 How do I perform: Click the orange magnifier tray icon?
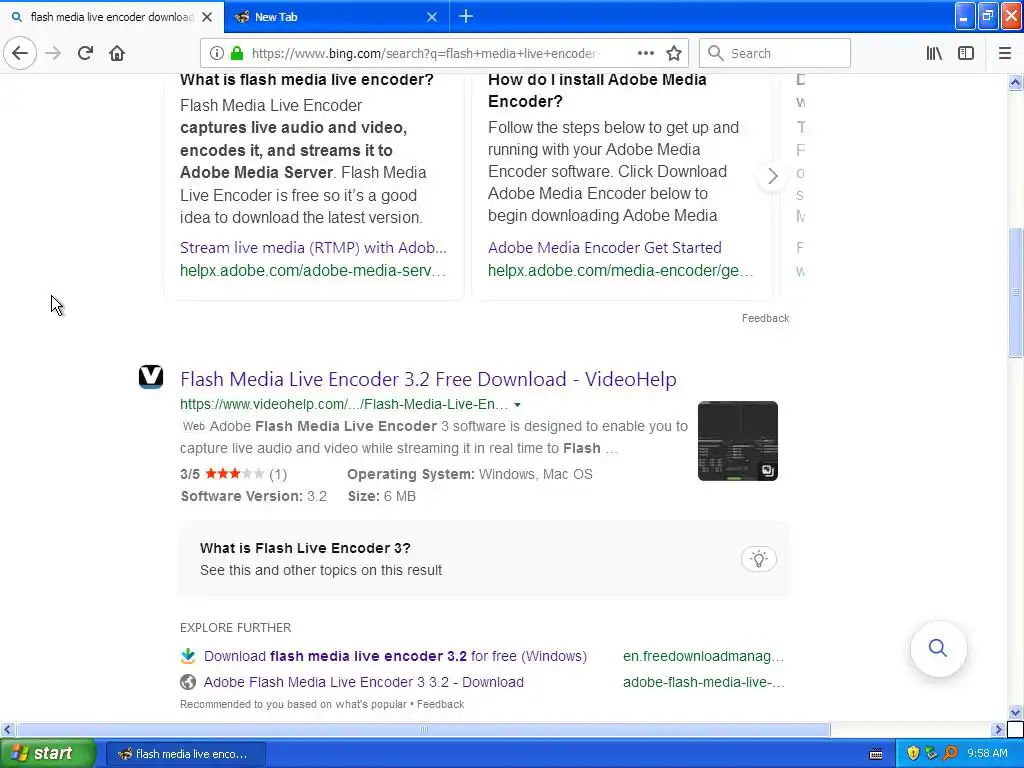click(x=950, y=754)
